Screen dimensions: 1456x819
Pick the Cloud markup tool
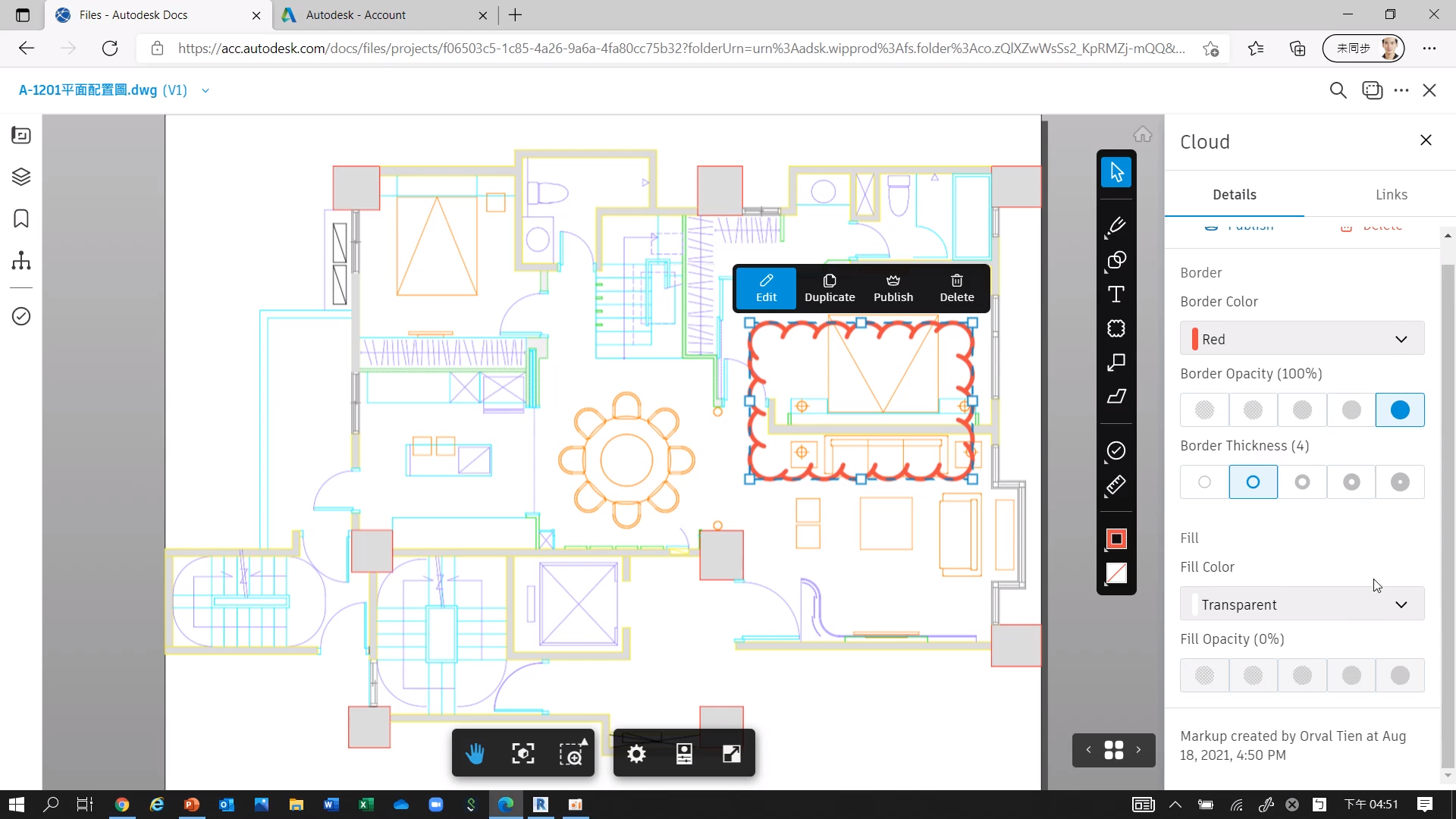tap(1116, 328)
